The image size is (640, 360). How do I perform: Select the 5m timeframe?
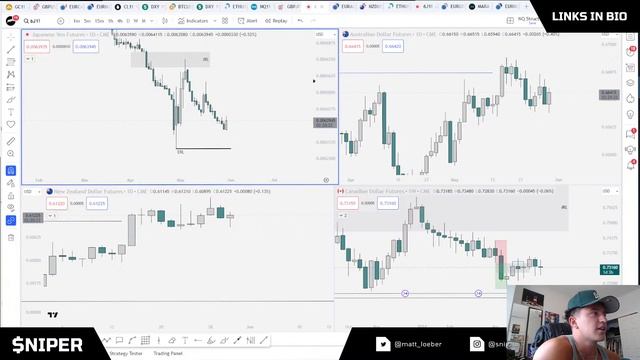tap(87, 21)
